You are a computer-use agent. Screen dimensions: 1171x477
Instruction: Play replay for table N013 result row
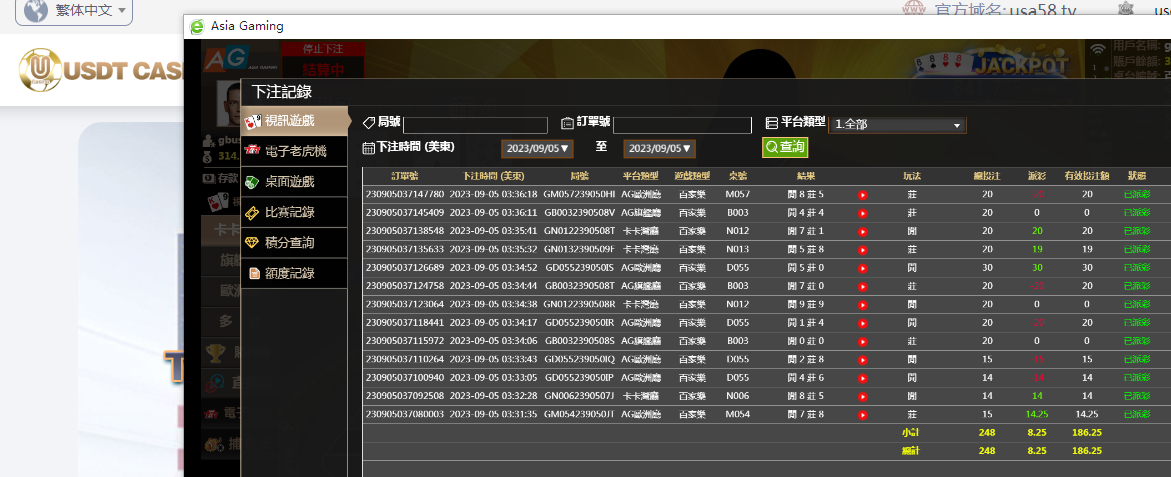(x=862, y=249)
